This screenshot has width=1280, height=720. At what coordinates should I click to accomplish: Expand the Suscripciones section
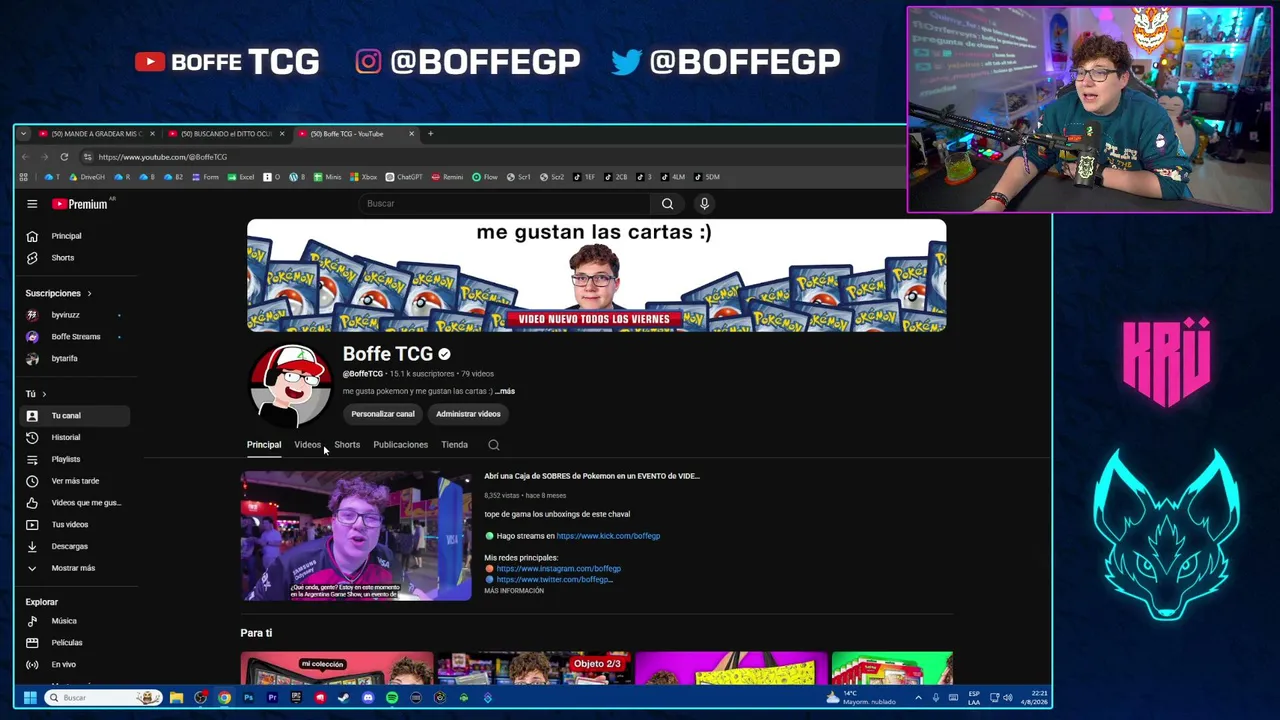point(58,294)
